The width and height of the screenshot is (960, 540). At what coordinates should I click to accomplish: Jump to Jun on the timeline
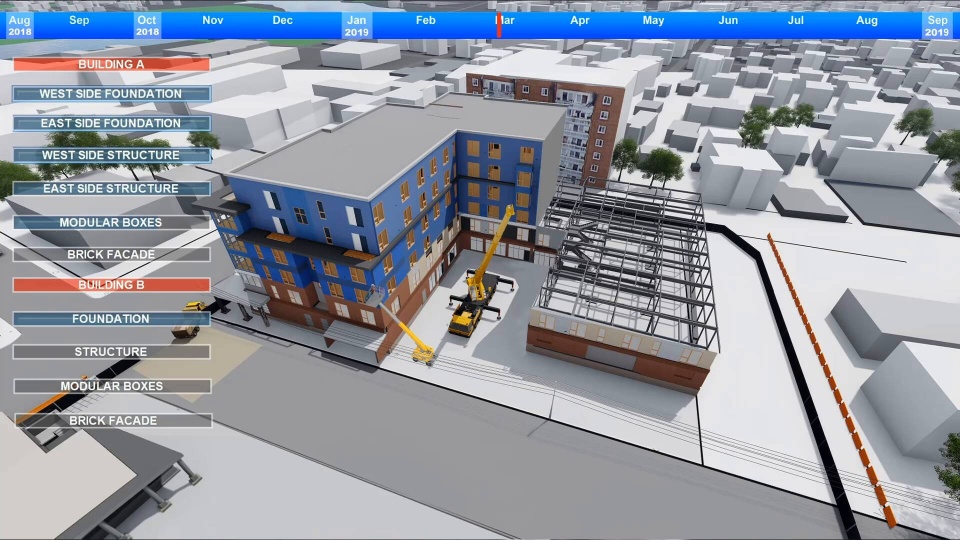(728, 20)
